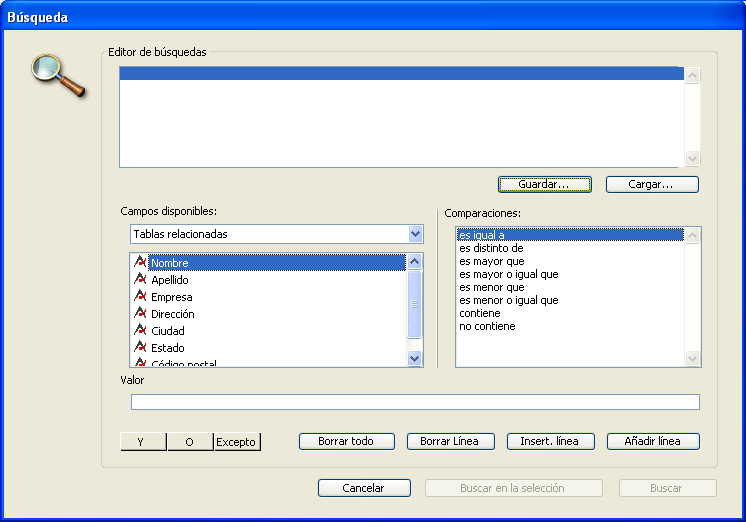This screenshot has width=746, height=522.
Task: Click the field icon beside Estado
Action: [x=140, y=348]
